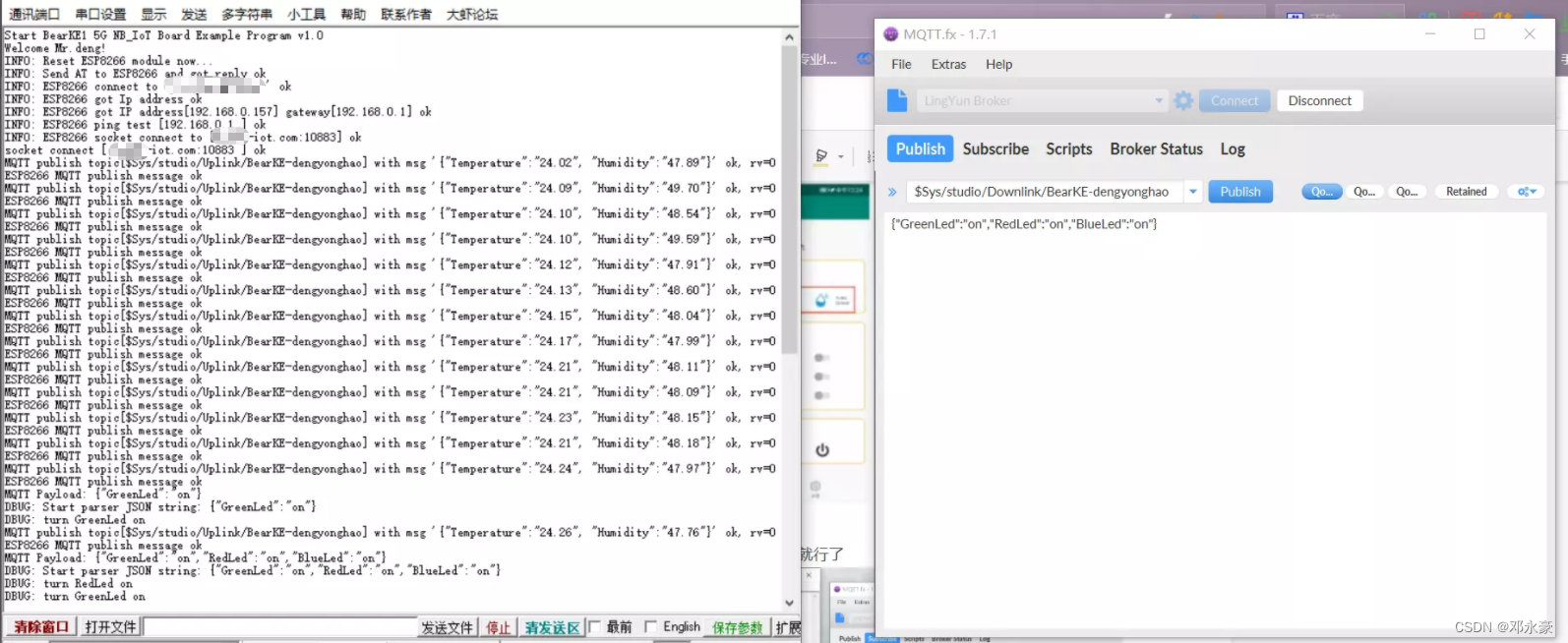Open the 帮助 menu in serial tool
The width and height of the screenshot is (1568, 643).
tap(353, 14)
